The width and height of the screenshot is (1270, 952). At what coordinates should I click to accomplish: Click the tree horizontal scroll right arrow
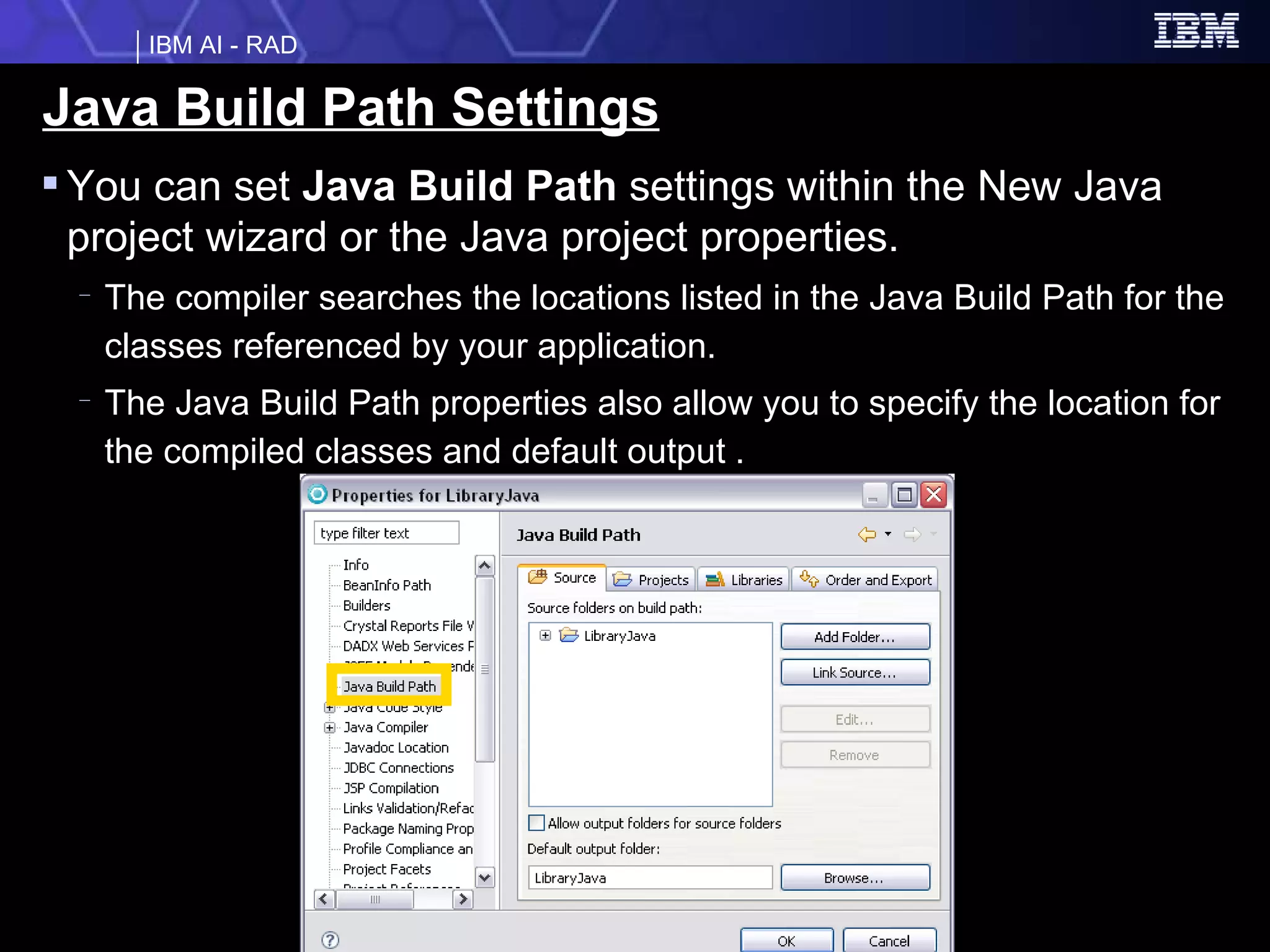(463, 899)
